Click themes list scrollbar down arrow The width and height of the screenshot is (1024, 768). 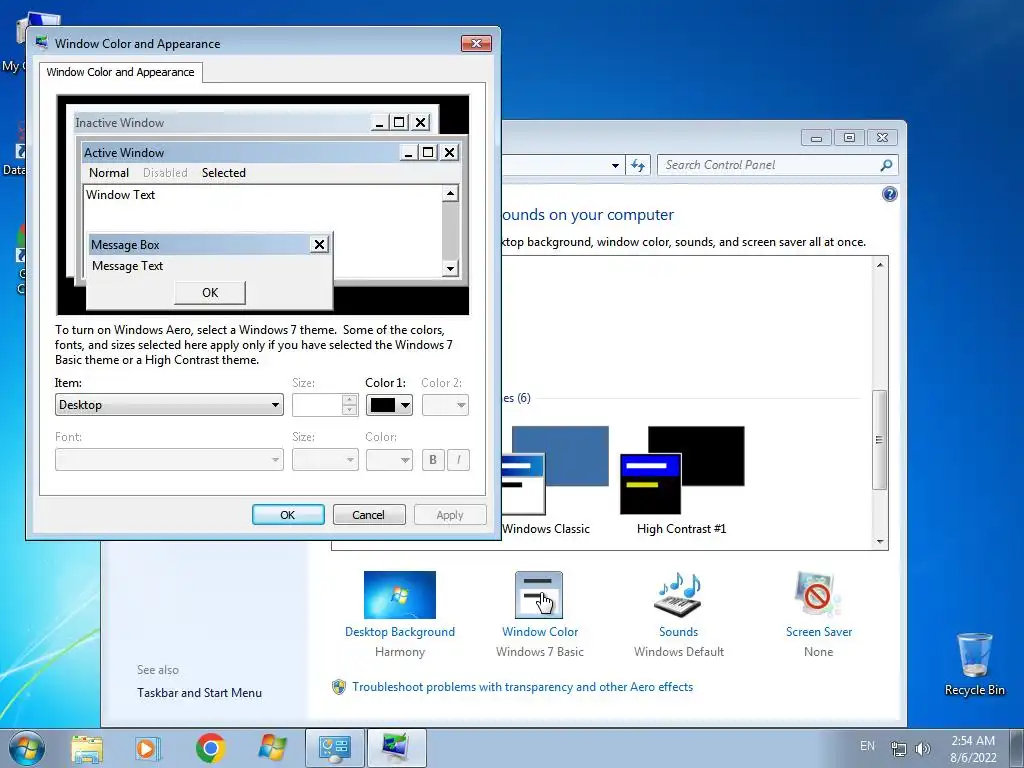[x=880, y=541]
